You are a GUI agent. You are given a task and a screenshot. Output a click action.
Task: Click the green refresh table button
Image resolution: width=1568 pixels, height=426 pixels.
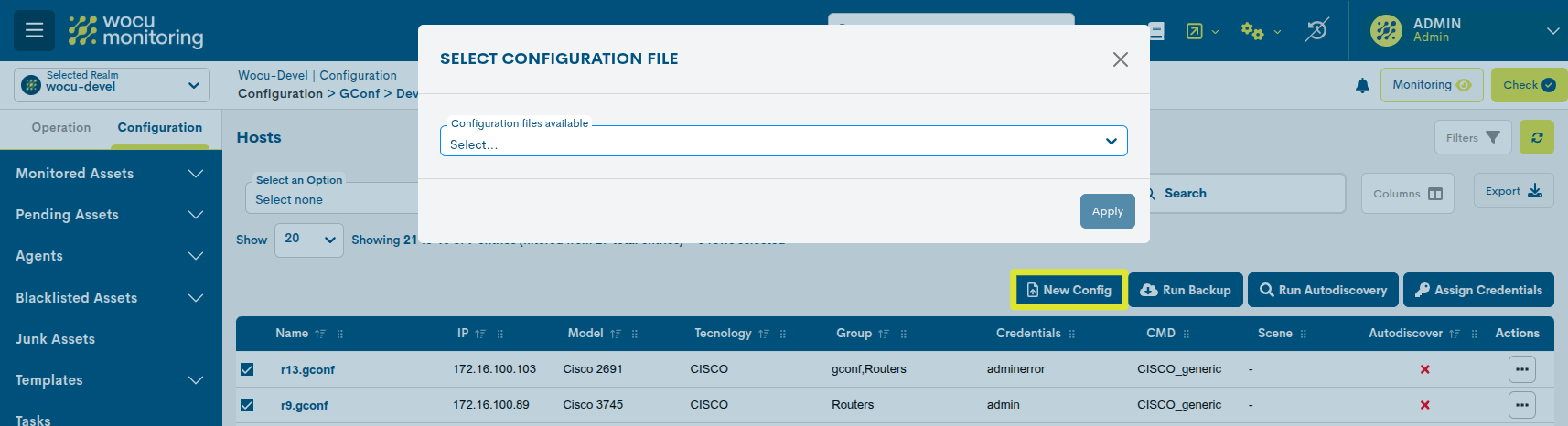click(1536, 138)
